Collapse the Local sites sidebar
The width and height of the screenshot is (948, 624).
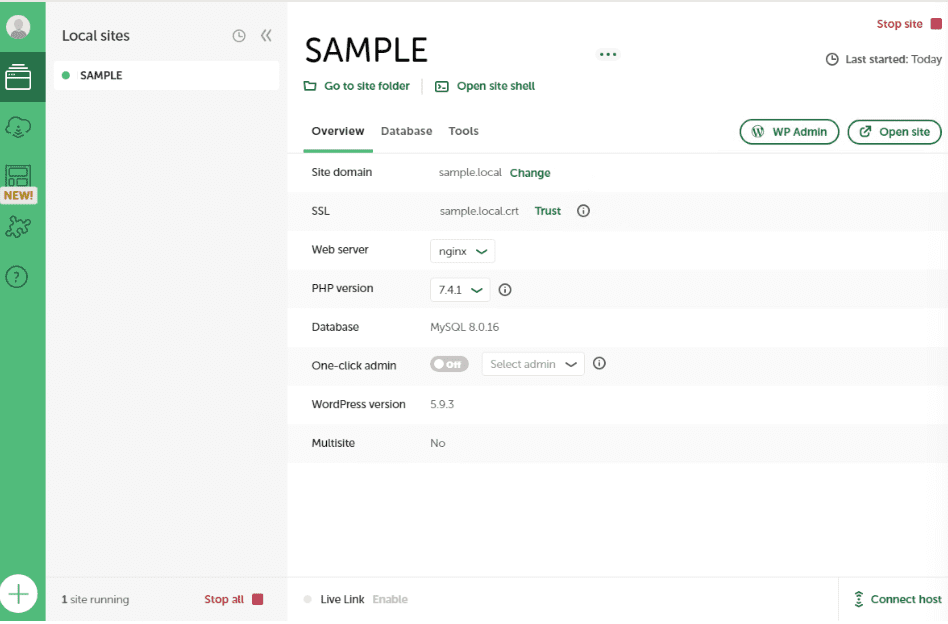point(266,36)
